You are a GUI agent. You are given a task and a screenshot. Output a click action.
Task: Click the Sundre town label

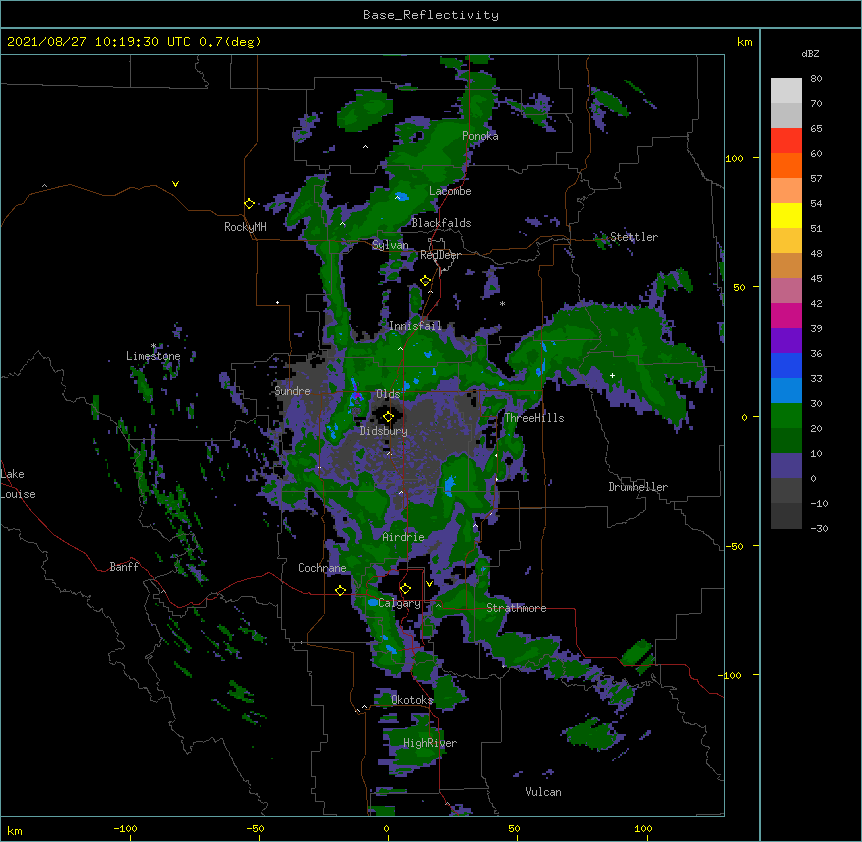(292, 391)
